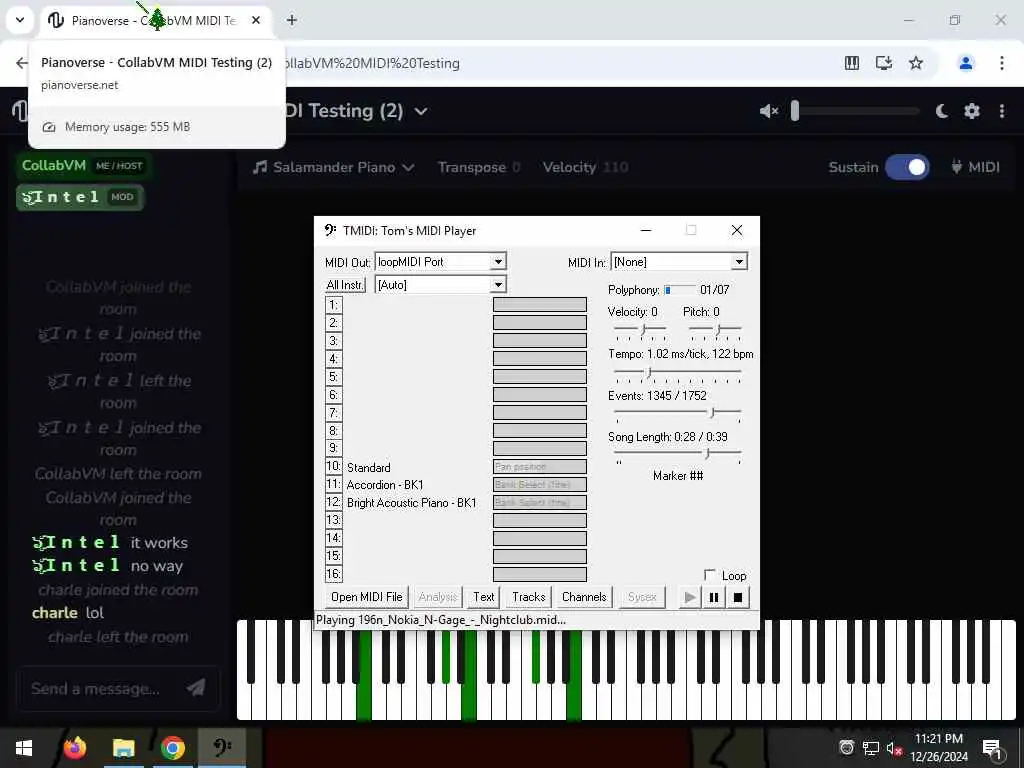Toggle channel 12 Bright Acoustic Piano button
Image resolution: width=1024 pixels, height=768 pixels.
coord(333,502)
